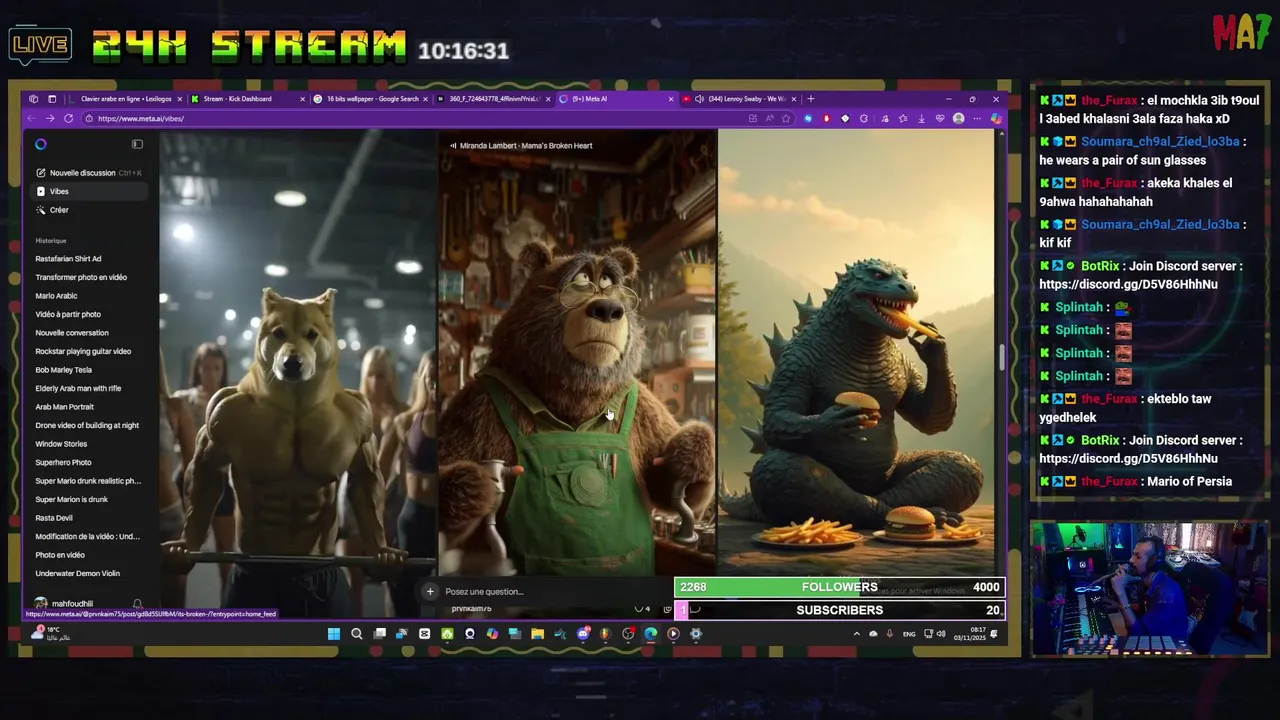Open Windows taskbar search

356,634
